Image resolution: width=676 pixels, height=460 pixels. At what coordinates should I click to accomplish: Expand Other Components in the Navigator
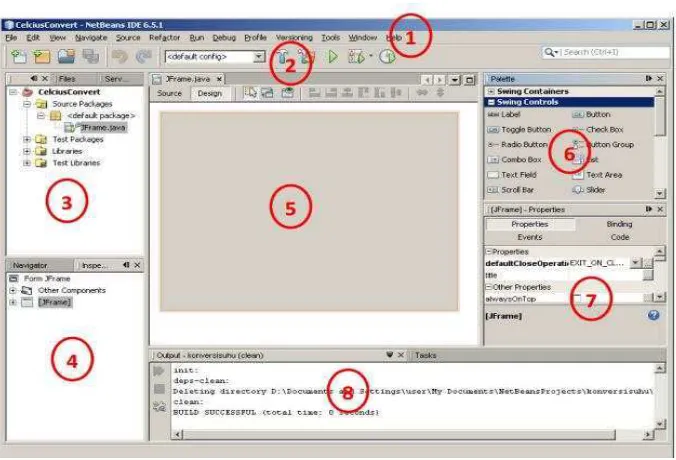click(x=13, y=290)
